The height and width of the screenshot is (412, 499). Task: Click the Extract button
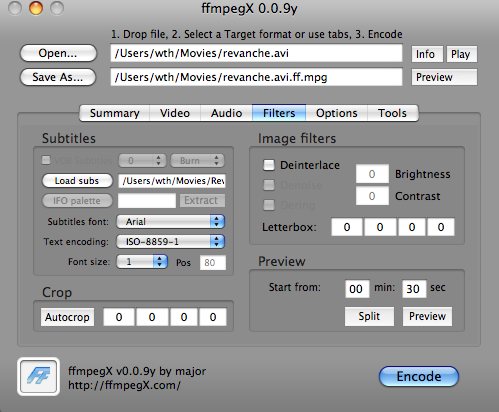pyautogui.click(x=202, y=200)
